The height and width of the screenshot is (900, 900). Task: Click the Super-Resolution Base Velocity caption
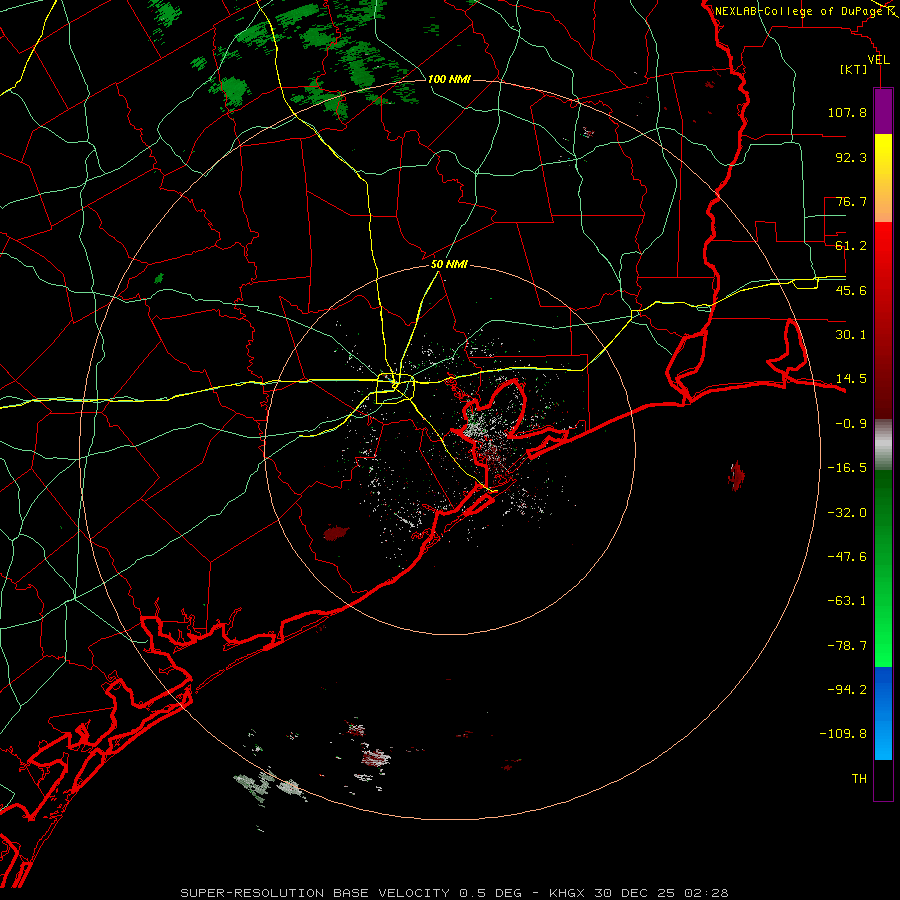point(454,893)
